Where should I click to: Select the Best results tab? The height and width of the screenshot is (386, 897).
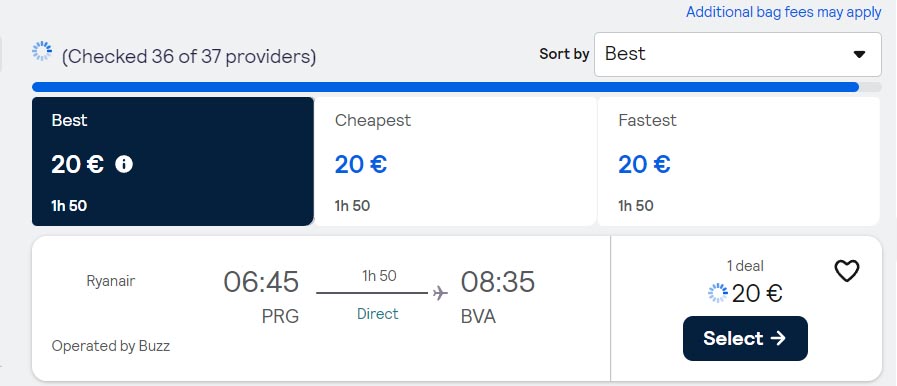173,161
